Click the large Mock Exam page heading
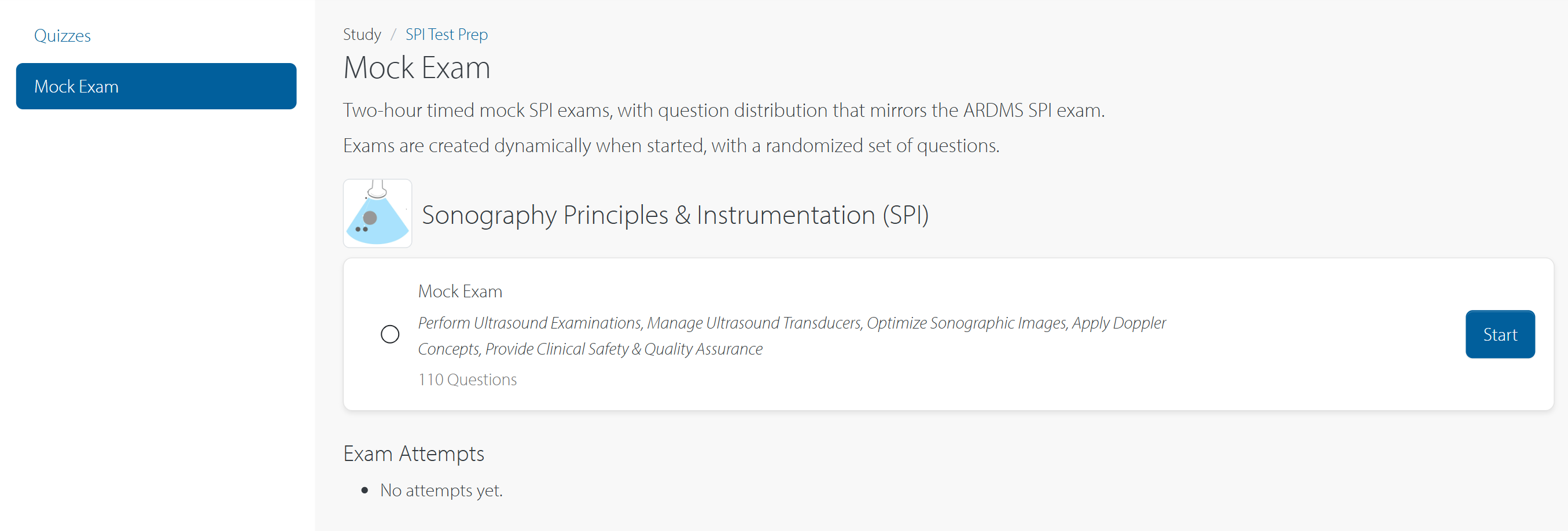Viewport: 1568px width, 531px height. 417,68
